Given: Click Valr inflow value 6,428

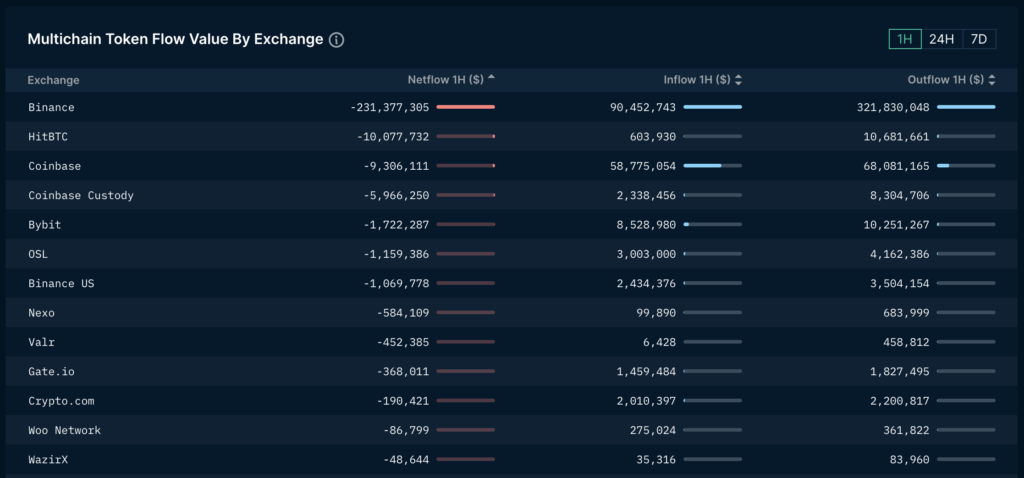Looking at the screenshot, I should [660, 342].
